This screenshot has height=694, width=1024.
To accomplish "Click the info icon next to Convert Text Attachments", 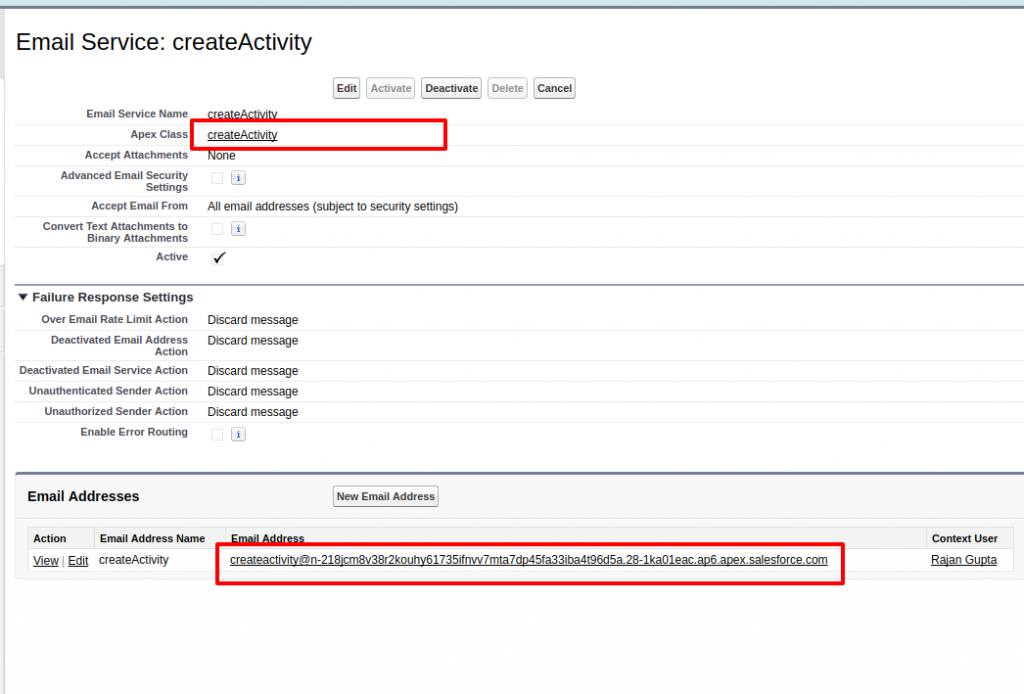I will (238, 228).
